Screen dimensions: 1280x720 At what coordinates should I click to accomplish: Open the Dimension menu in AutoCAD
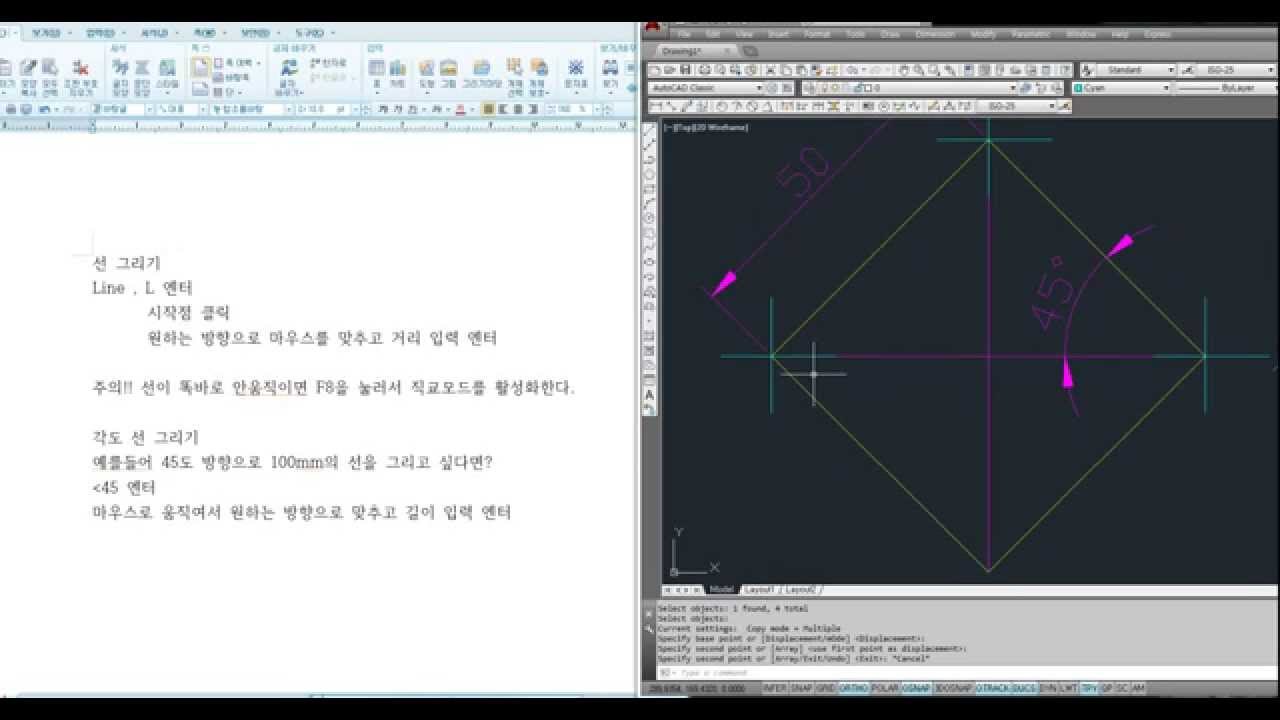[935, 34]
